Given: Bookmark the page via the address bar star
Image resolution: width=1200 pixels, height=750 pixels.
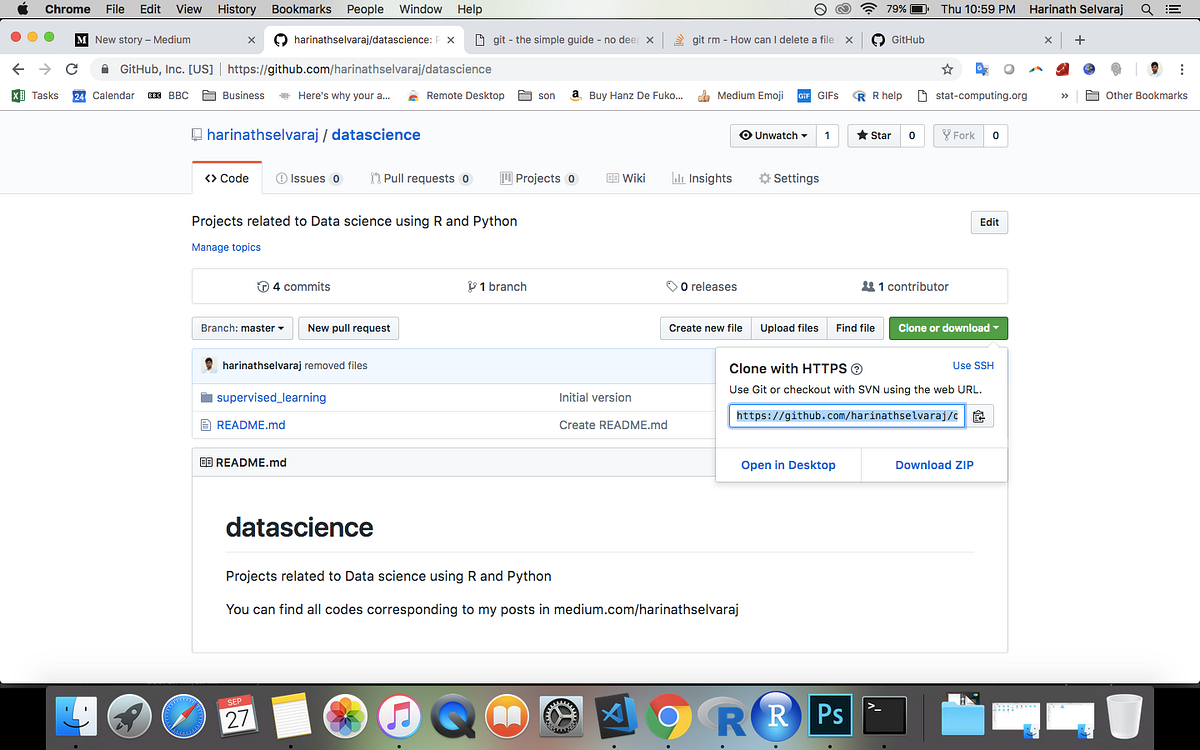Looking at the screenshot, I should pos(947,70).
